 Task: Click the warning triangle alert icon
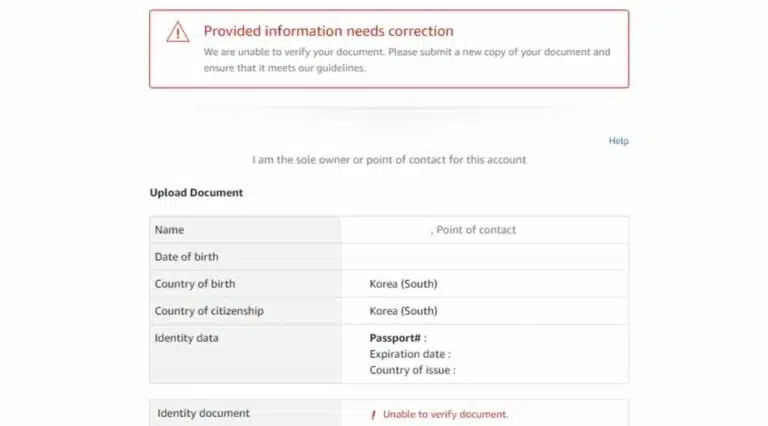pyautogui.click(x=178, y=32)
